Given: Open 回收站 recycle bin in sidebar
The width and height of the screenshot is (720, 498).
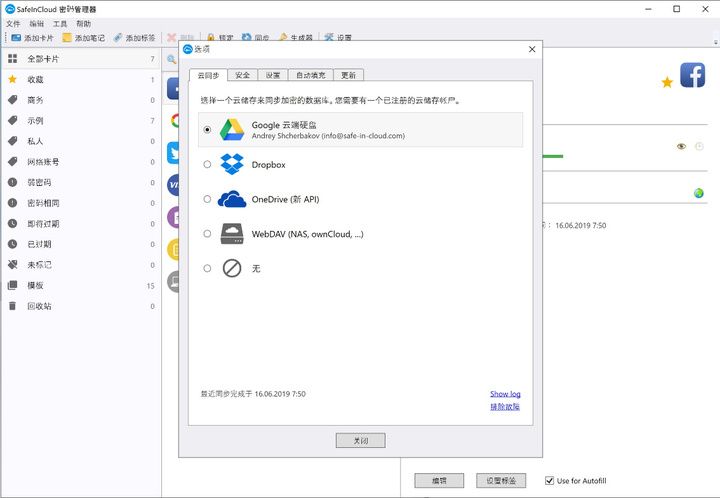Looking at the screenshot, I should point(81,306).
